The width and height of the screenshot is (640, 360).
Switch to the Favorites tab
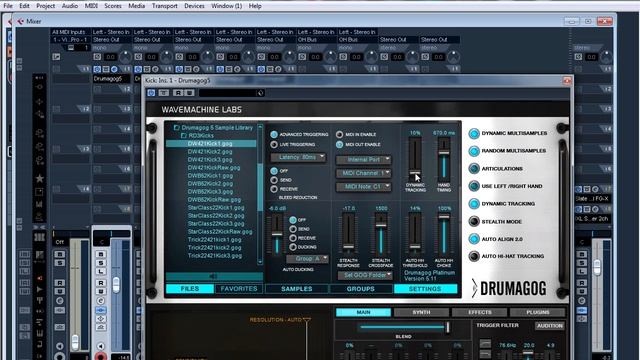point(239,289)
